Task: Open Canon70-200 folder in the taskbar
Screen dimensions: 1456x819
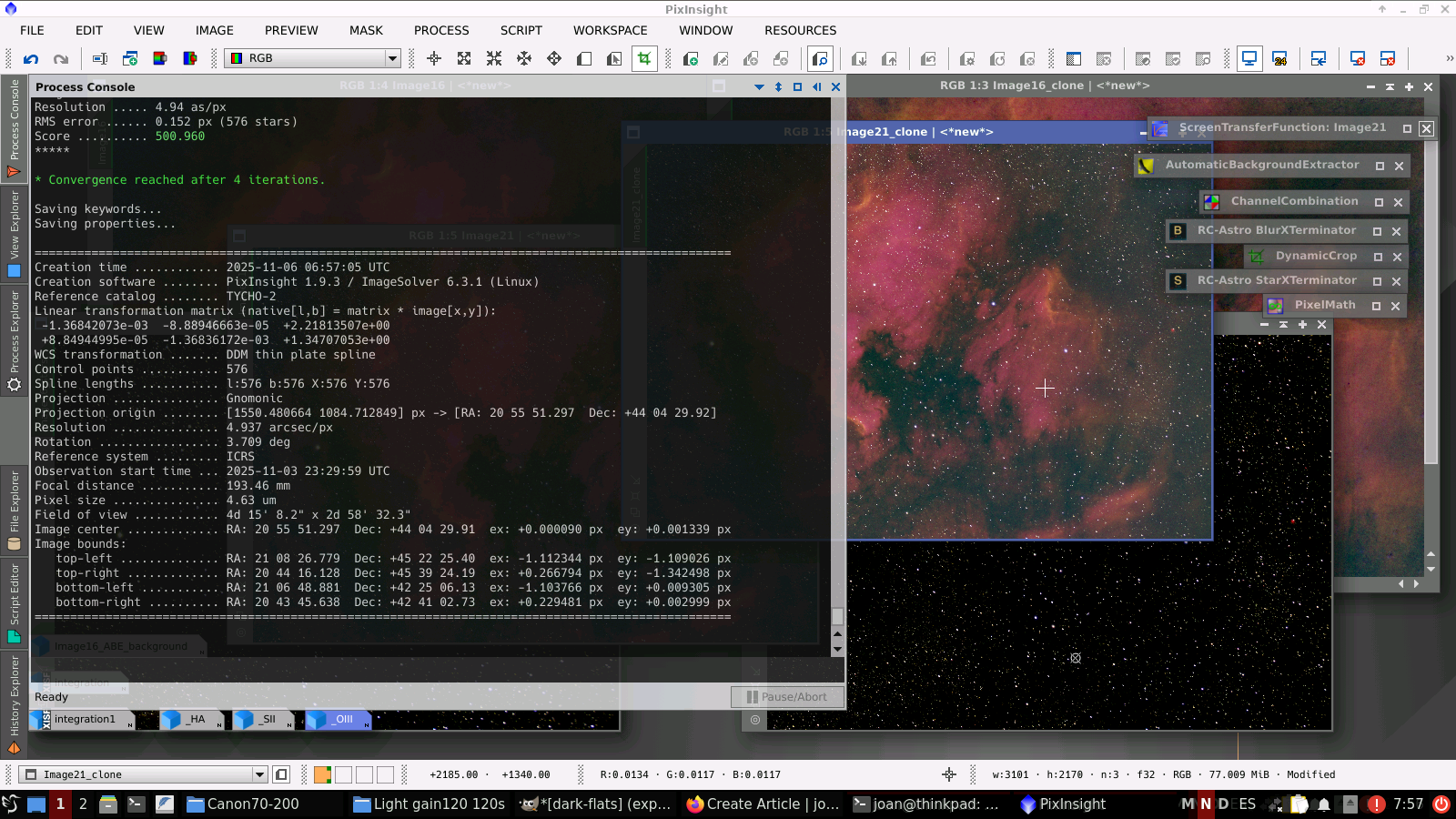Action: coord(243,804)
